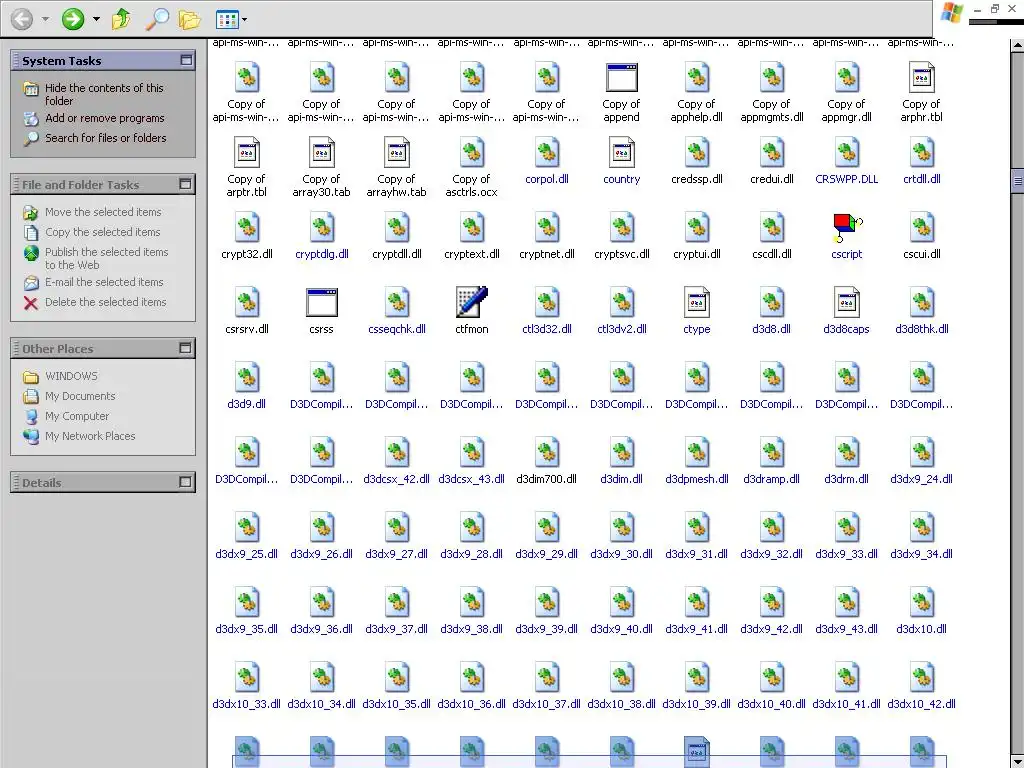
Task: Toggle the Folders view toolbar button
Action: tap(189, 19)
